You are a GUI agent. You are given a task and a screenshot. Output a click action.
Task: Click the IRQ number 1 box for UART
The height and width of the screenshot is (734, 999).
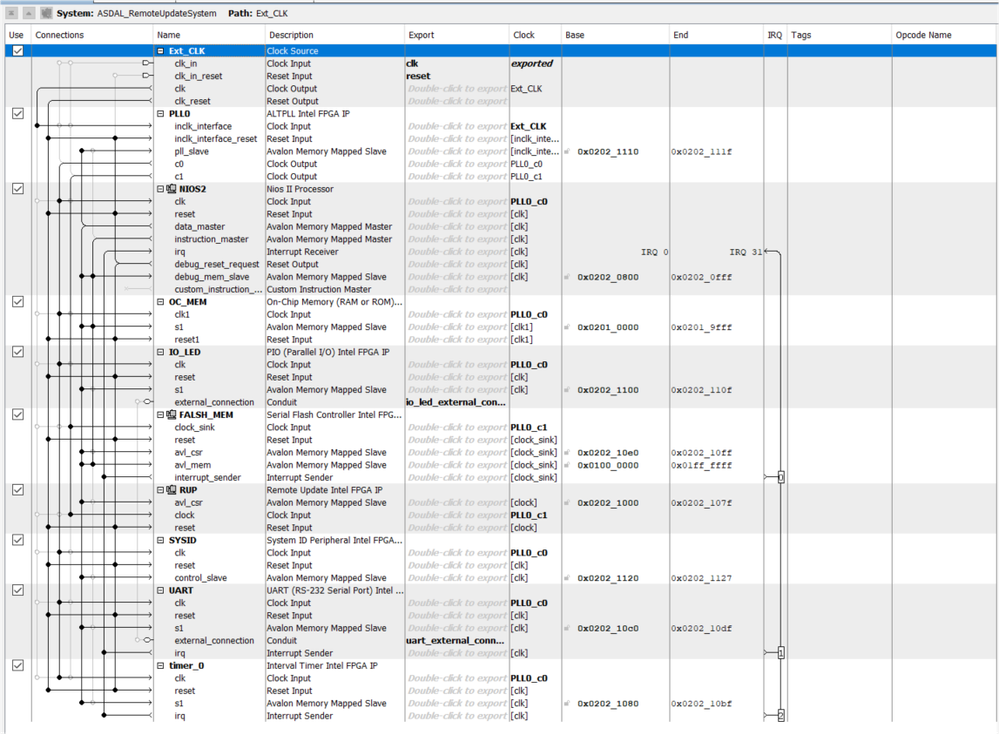781,652
